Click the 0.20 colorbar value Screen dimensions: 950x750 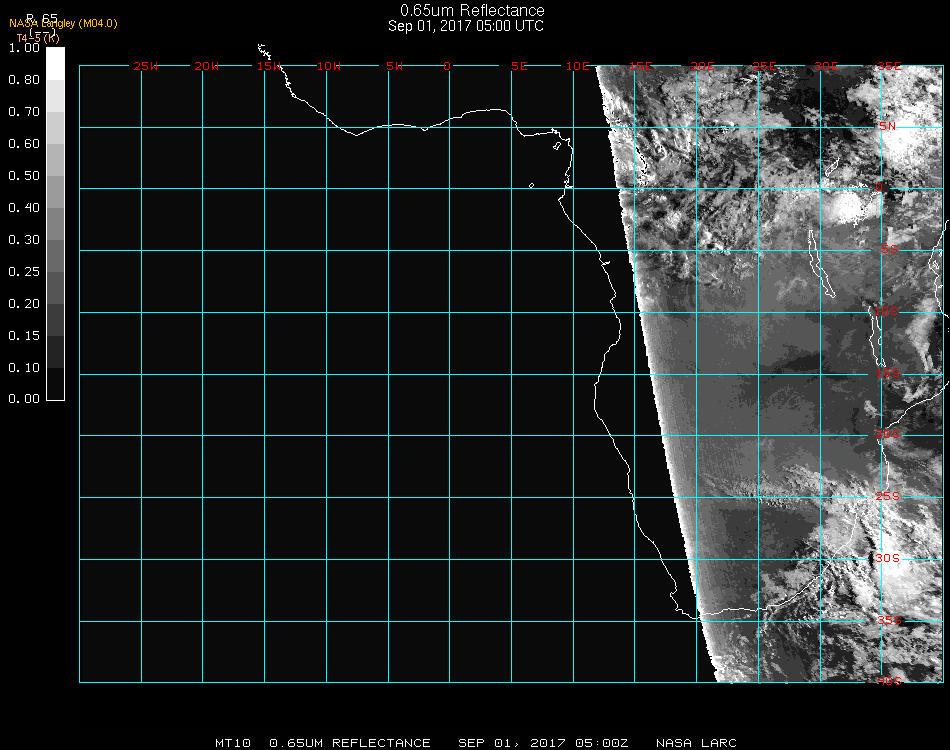[x=24, y=304]
